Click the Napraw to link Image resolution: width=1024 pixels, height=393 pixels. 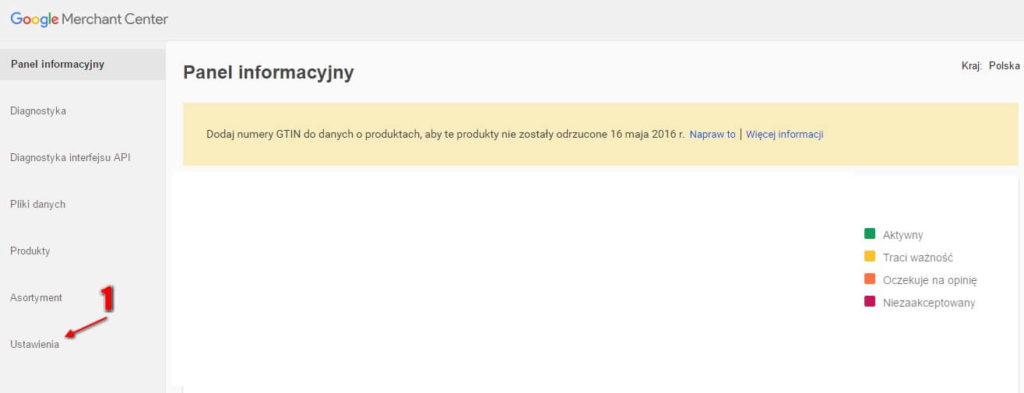pyautogui.click(x=712, y=134)
